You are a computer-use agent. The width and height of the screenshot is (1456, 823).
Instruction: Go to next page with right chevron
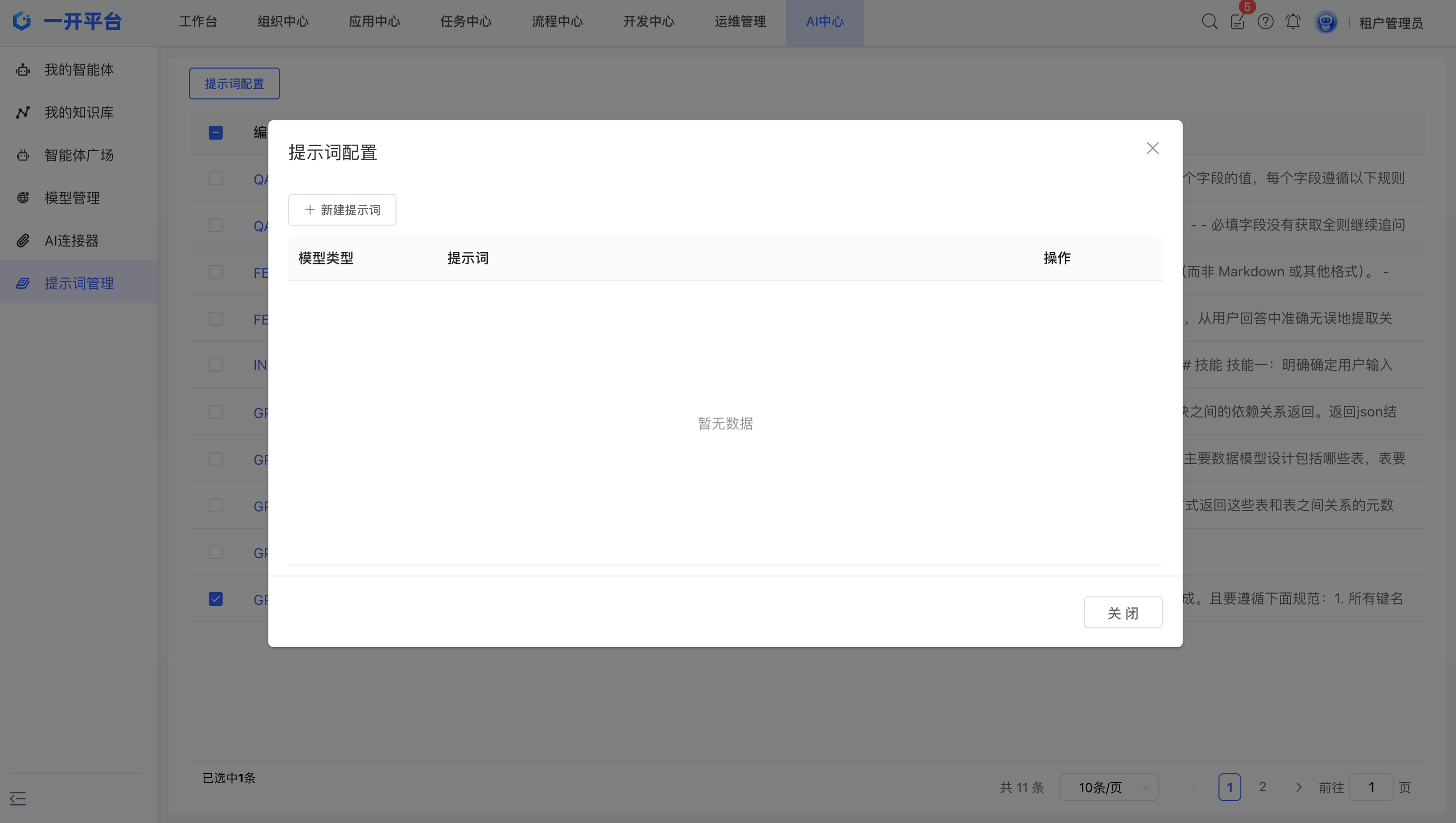pyautogui.click(x=1298, y=787)
